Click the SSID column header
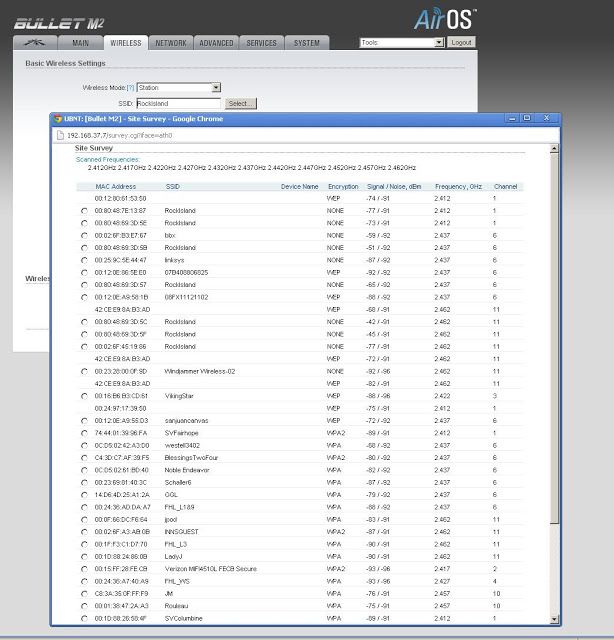This screenshot has width=614, height=640. (x=172, y=187)
